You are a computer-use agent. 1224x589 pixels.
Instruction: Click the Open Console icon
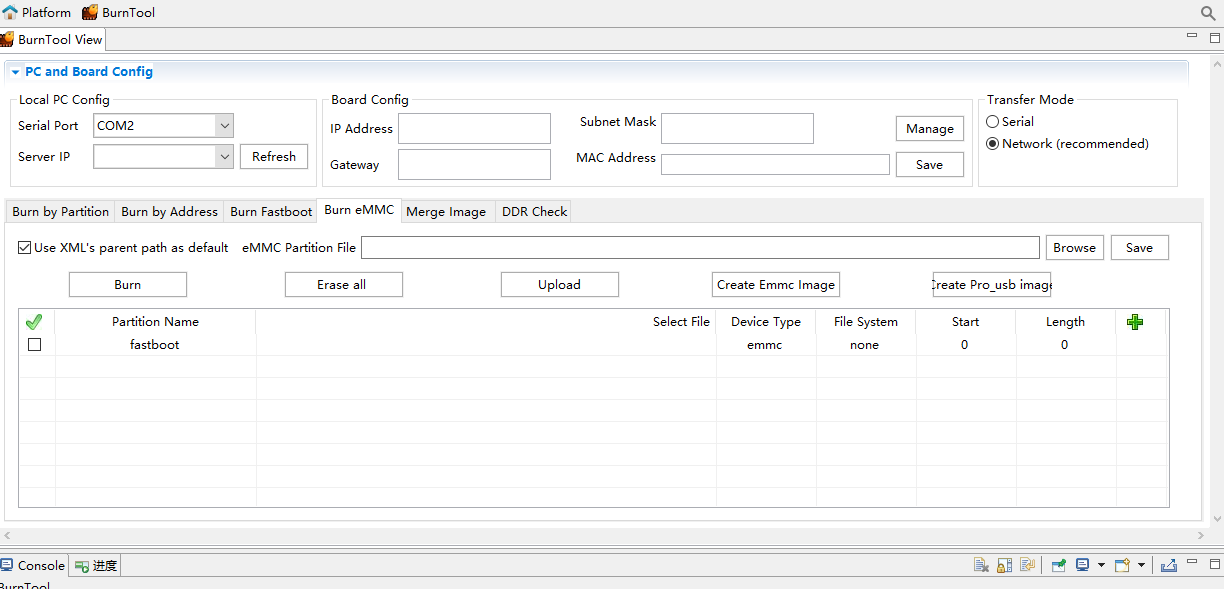1122,565
